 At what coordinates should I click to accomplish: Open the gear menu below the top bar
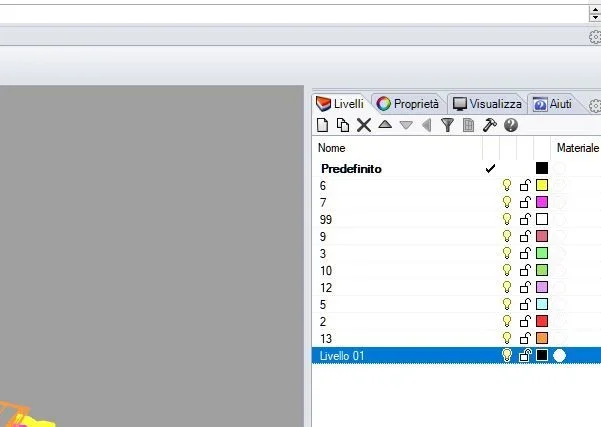594,37
